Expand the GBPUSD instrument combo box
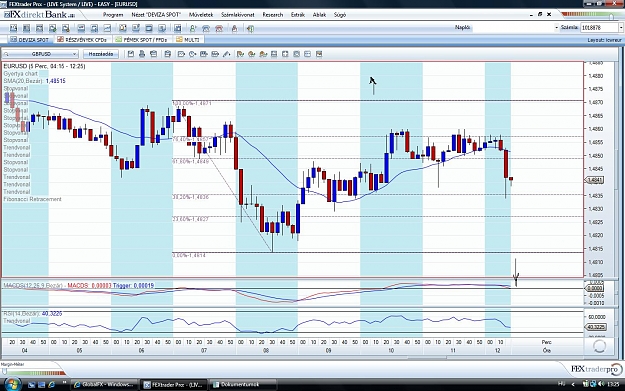Screen dimensions: 625x391 74,54
